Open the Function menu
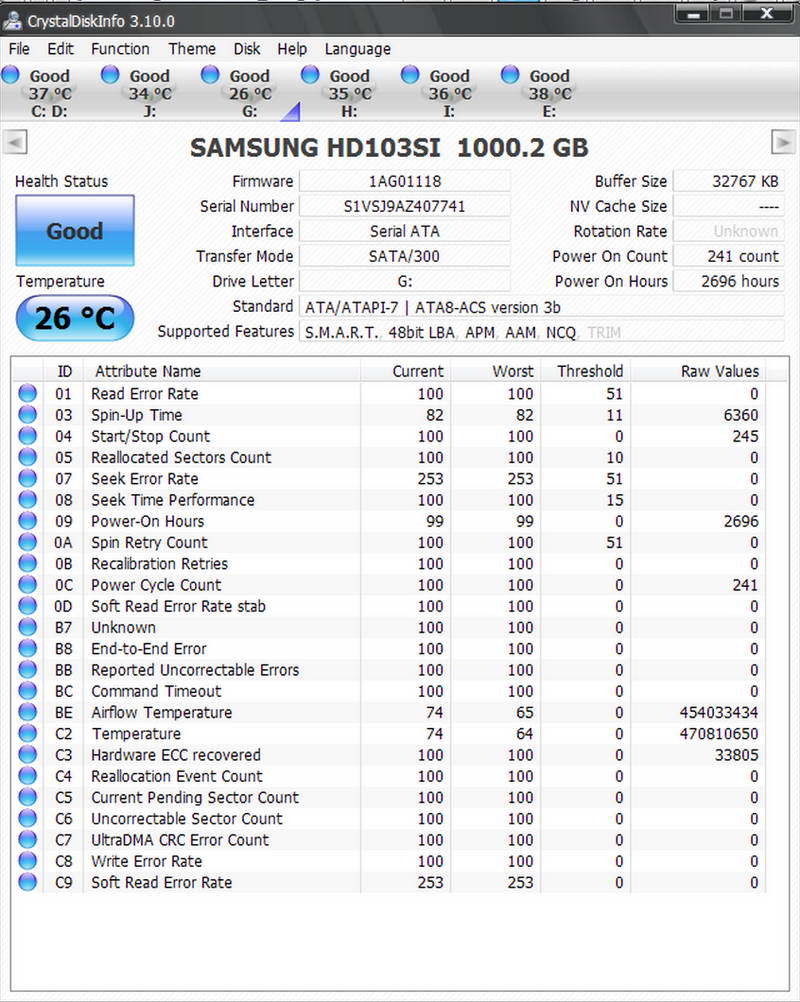800x1002 pixels. point(120,49)
